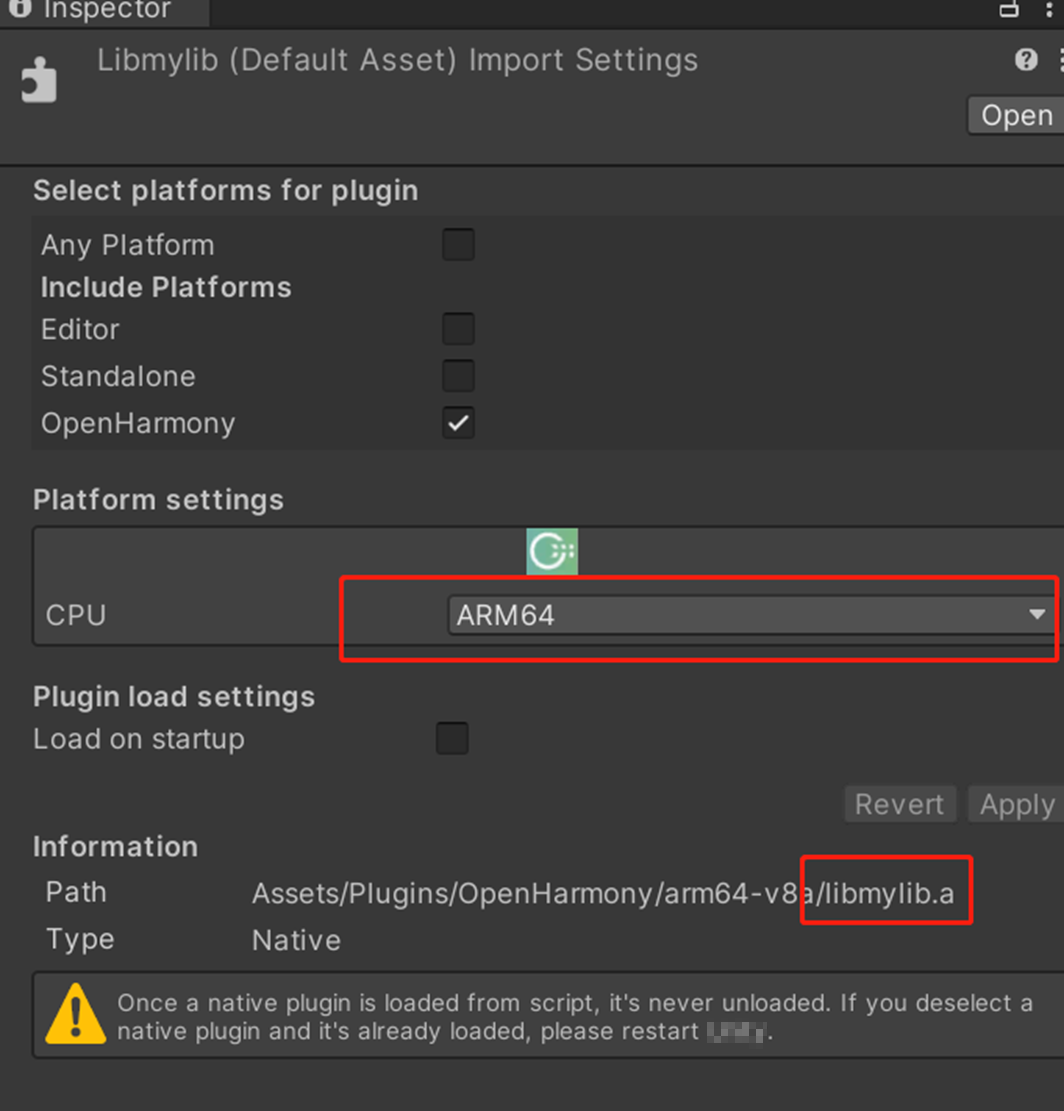
Task: Click the Libmylib Import Settings title
Action: click(x=397, y=60)
